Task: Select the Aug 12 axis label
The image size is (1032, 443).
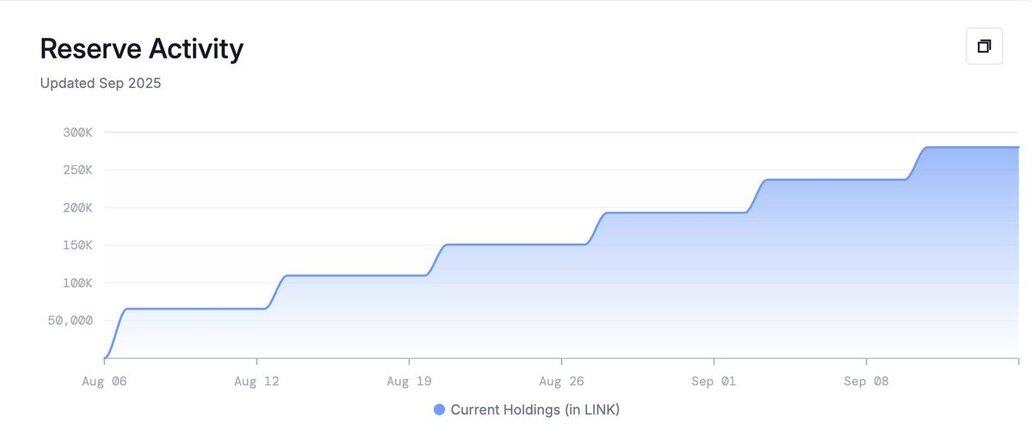Action: pos(256,382)
